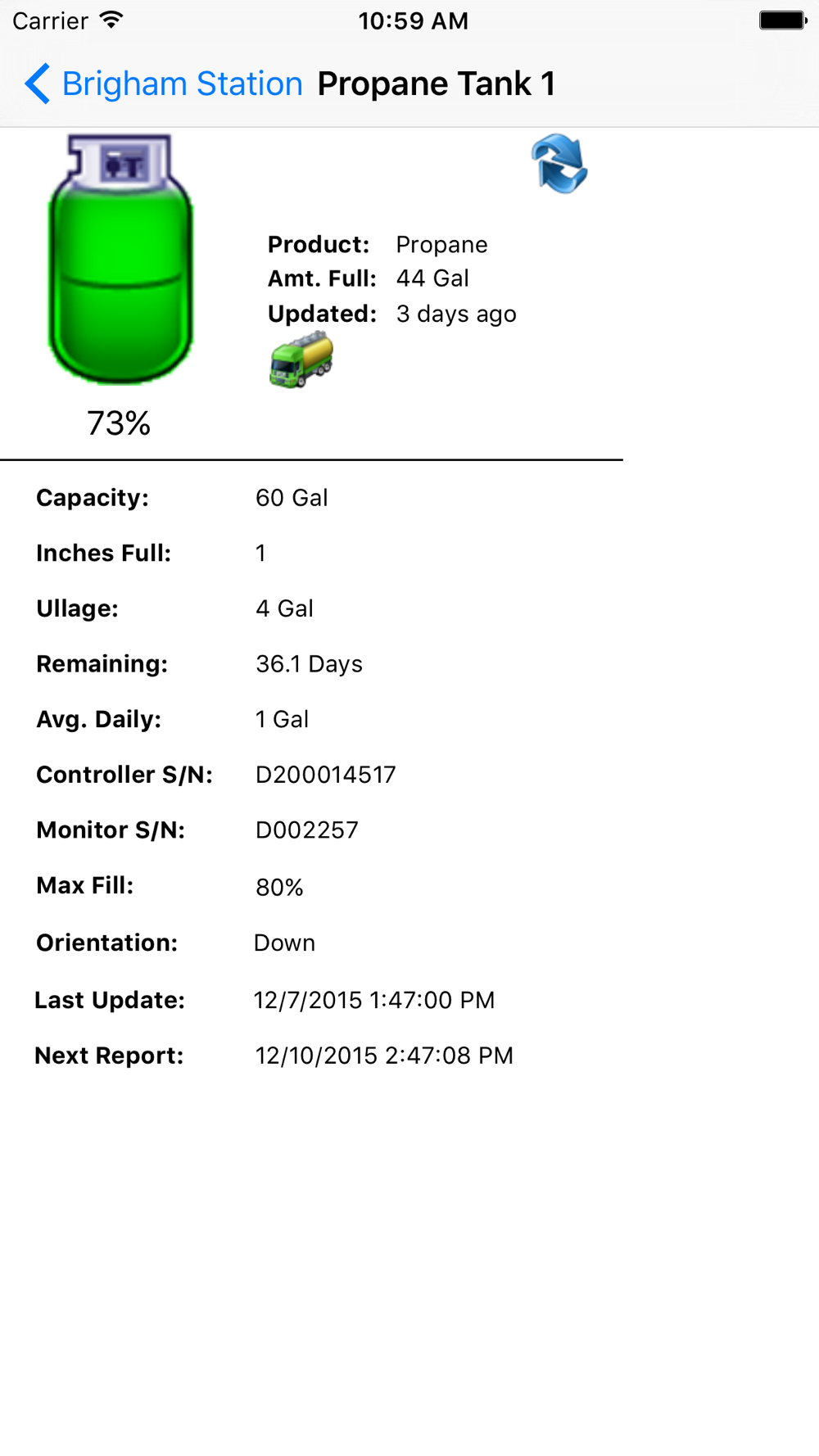The height and width of the screenshot is (1456, 819).
Task: Tap the Propane Tank 1 title
Action: pos(437,84)
